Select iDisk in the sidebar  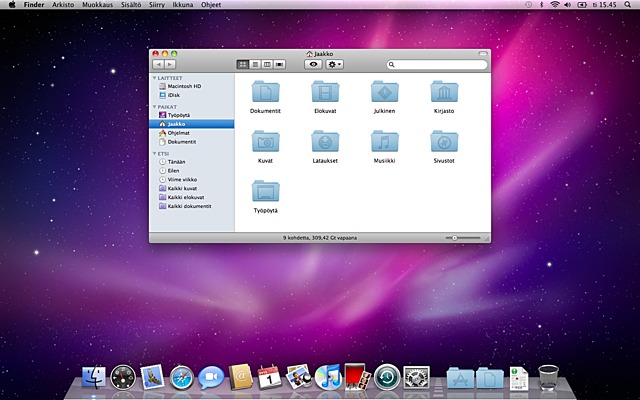pos(192,95)
